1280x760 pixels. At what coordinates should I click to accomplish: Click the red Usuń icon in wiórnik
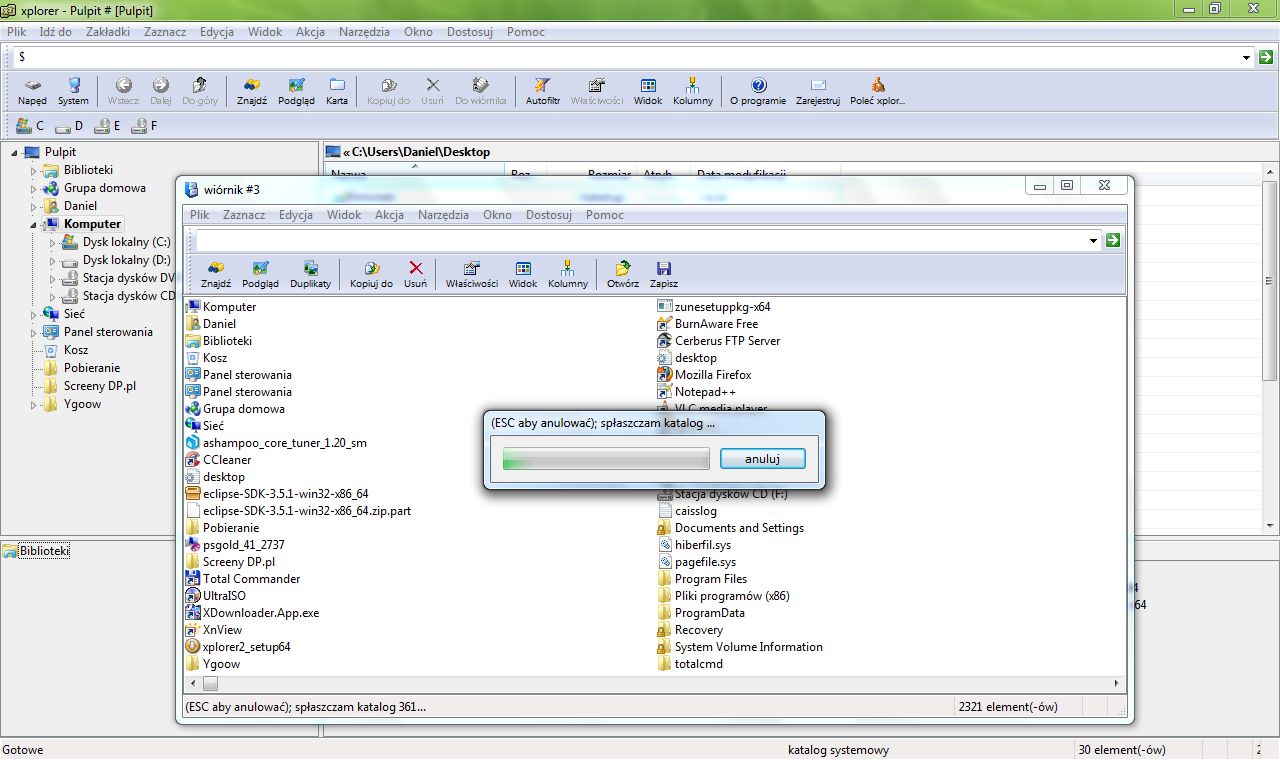pos(416,275)
